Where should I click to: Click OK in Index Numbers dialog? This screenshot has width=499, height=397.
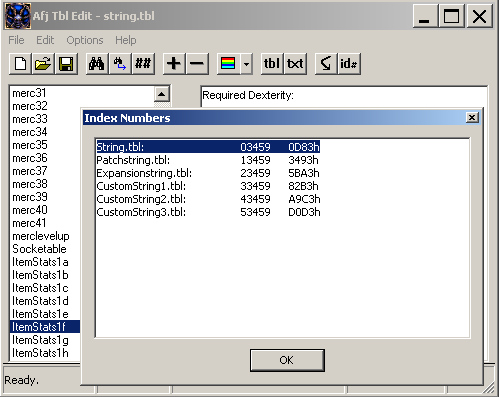[287, 360]
